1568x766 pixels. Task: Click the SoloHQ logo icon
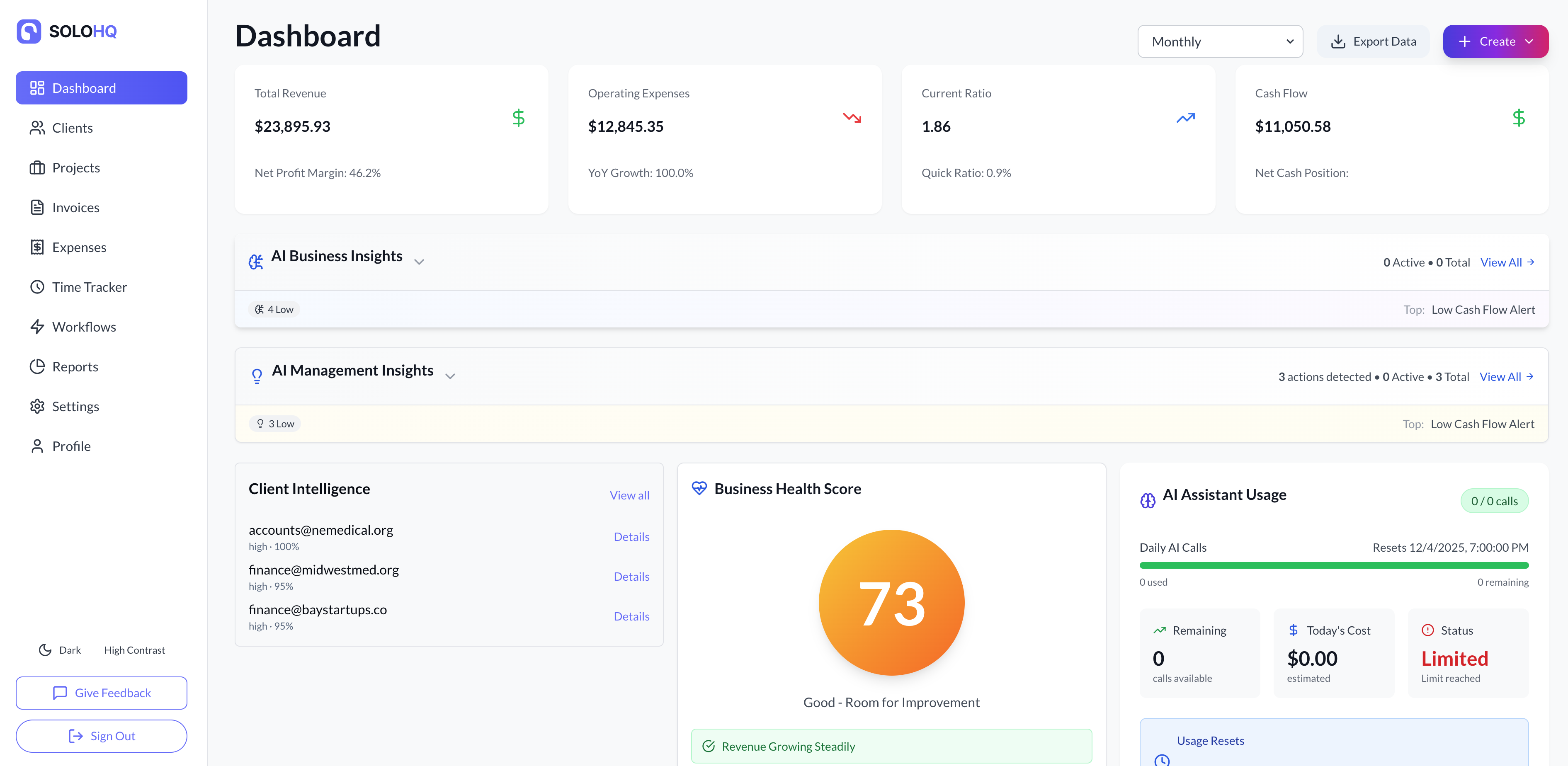29,31
